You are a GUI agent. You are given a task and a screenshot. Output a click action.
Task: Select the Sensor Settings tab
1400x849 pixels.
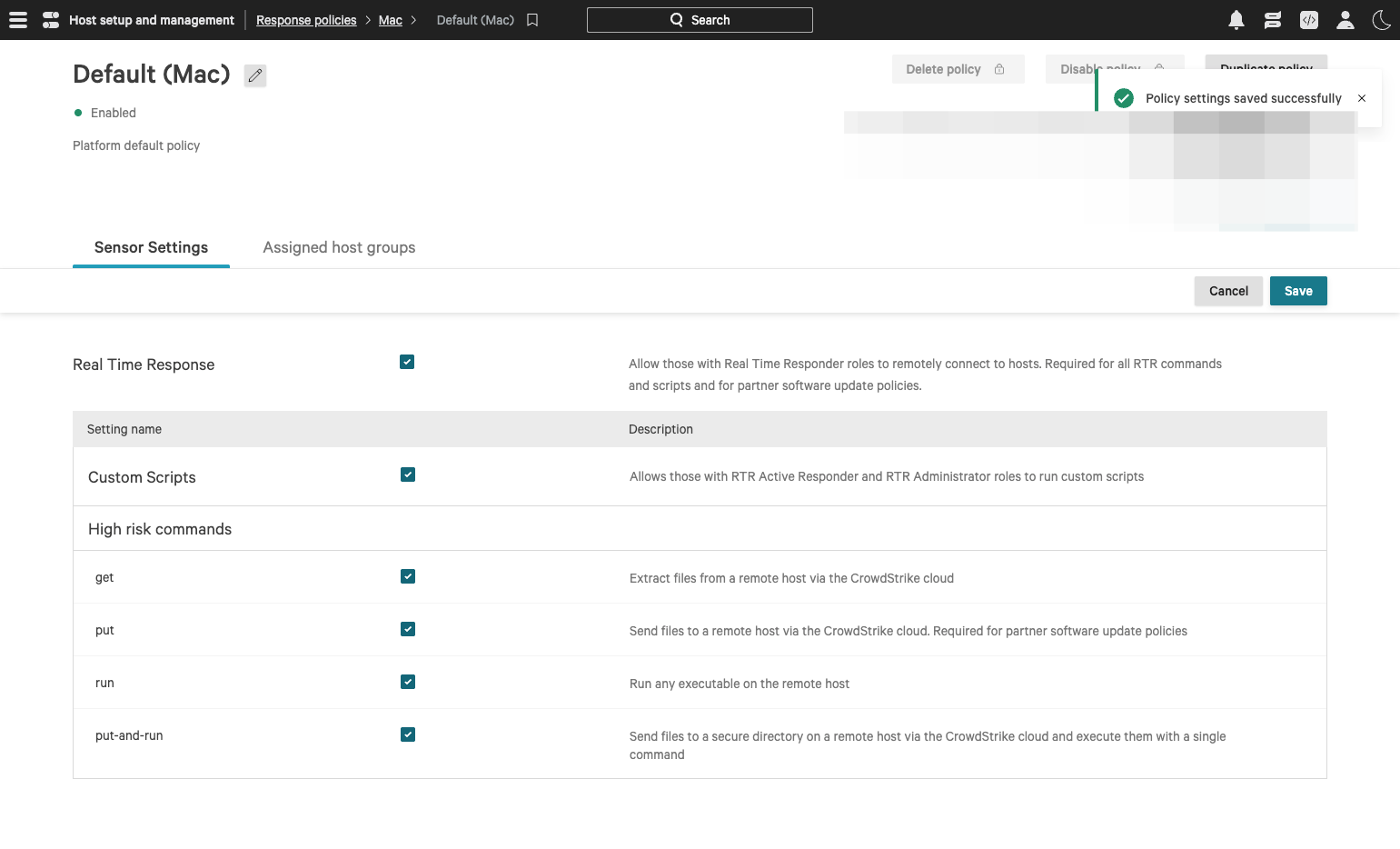click(151, 247)
